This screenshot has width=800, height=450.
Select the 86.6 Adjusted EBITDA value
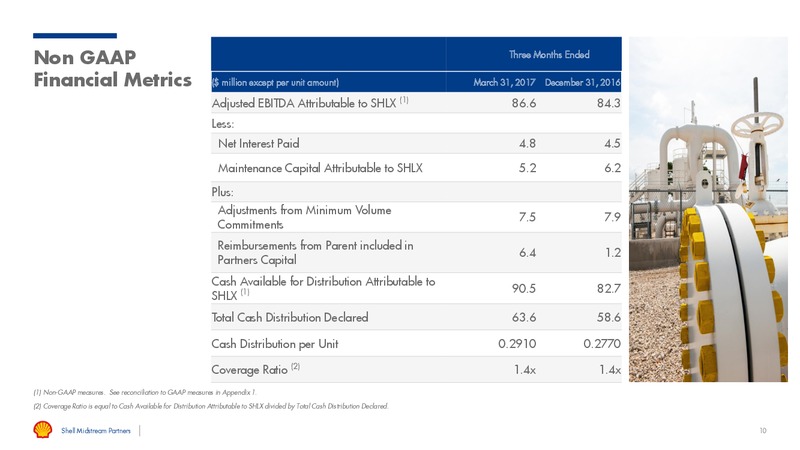point(524,103)
